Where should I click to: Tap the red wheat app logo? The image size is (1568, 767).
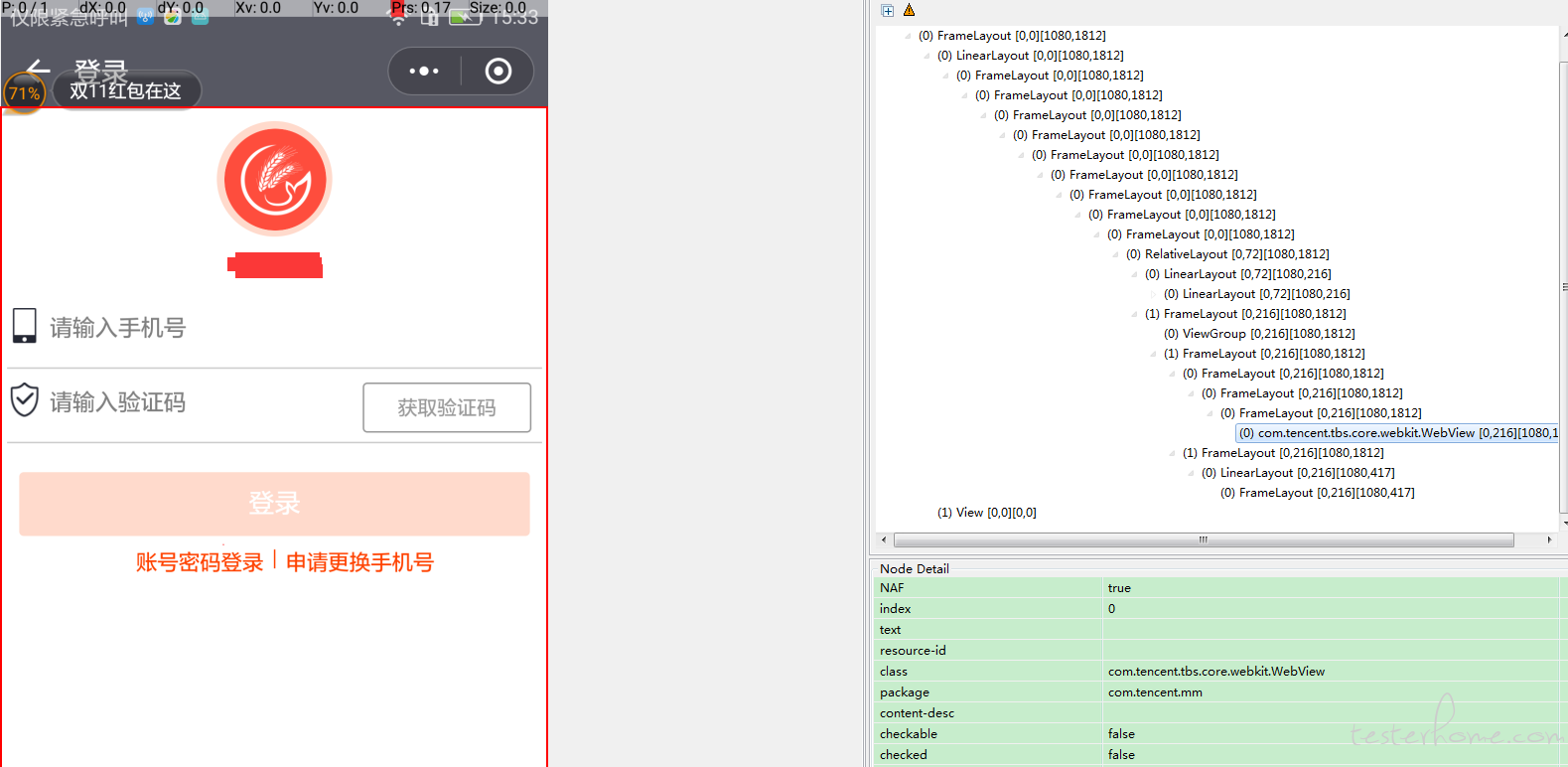(x=275, y=180)
